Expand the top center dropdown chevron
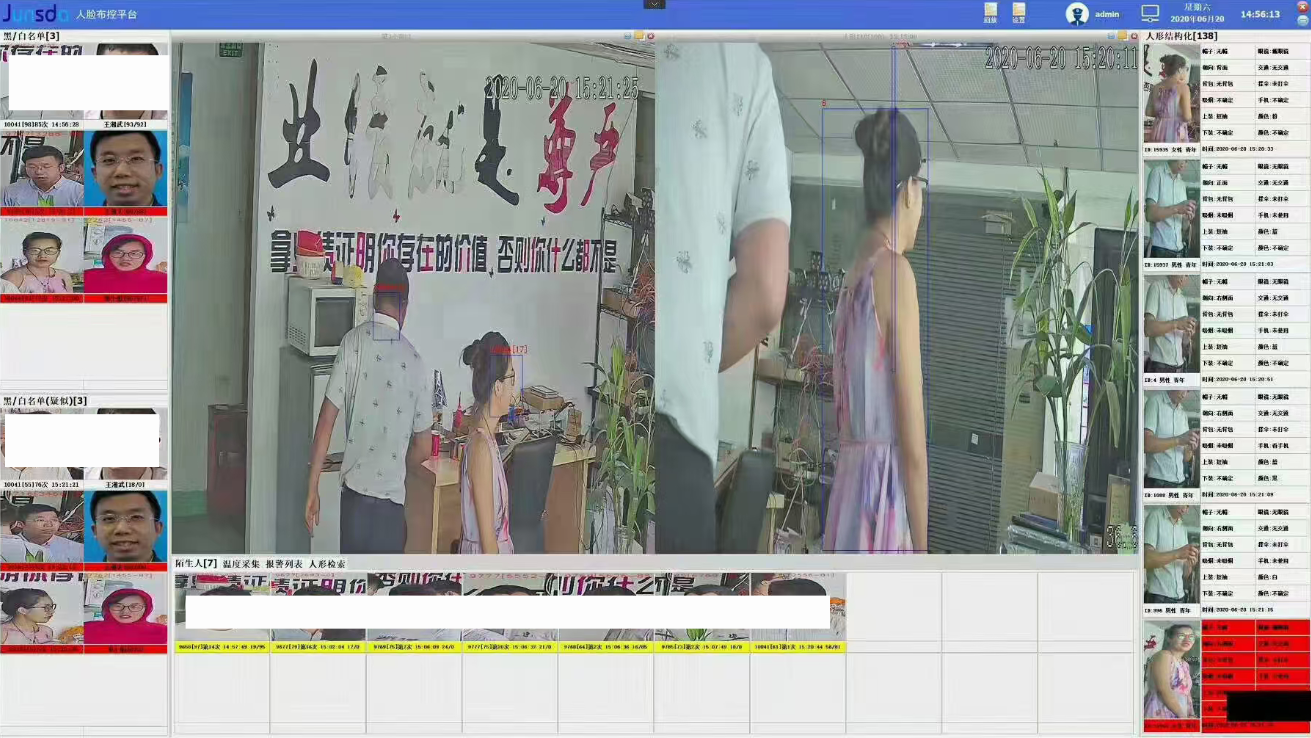The height and width of the screenshot is (738, 1311). coord(654,4)
